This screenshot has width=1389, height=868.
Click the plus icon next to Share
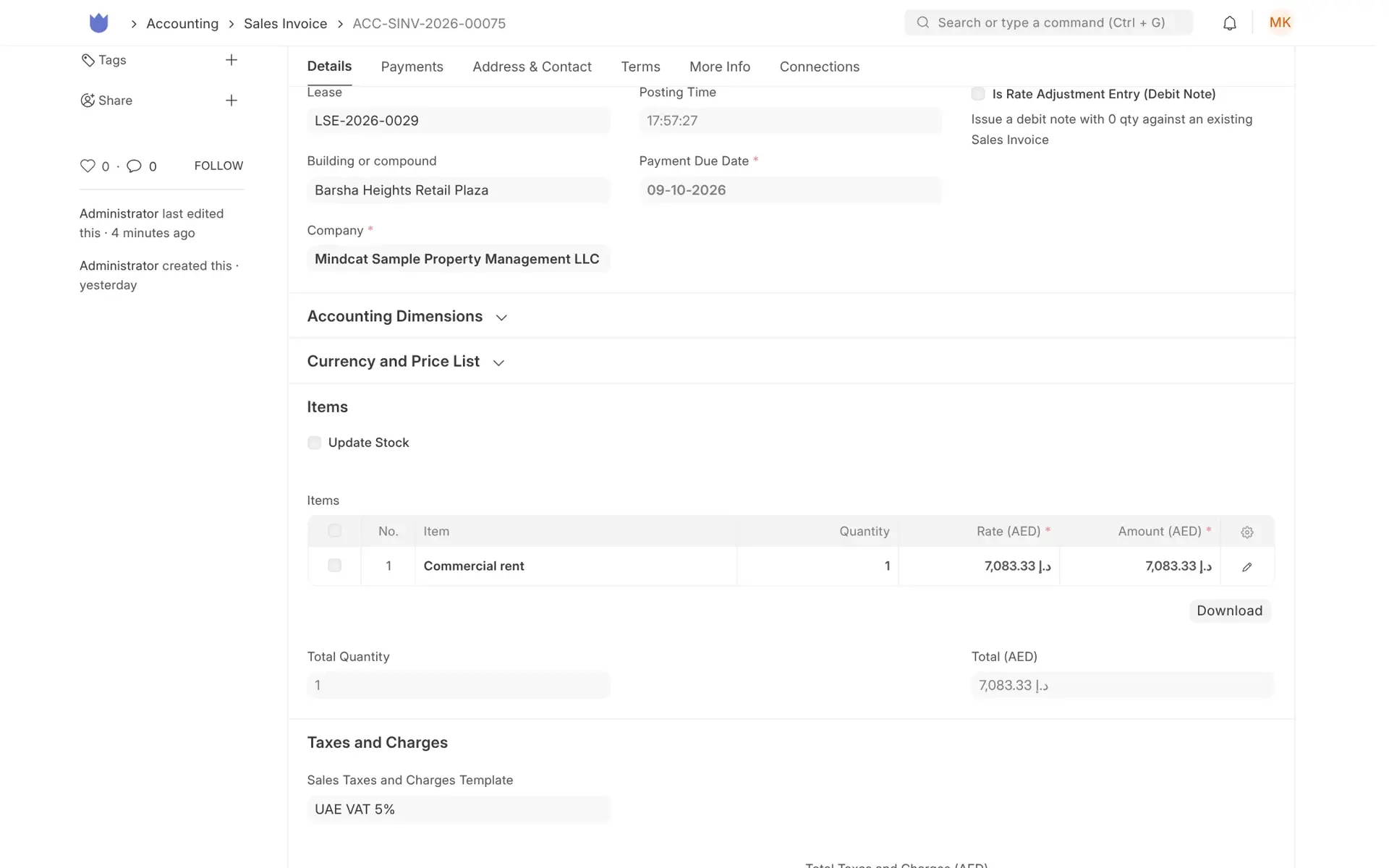click(231, 101)
